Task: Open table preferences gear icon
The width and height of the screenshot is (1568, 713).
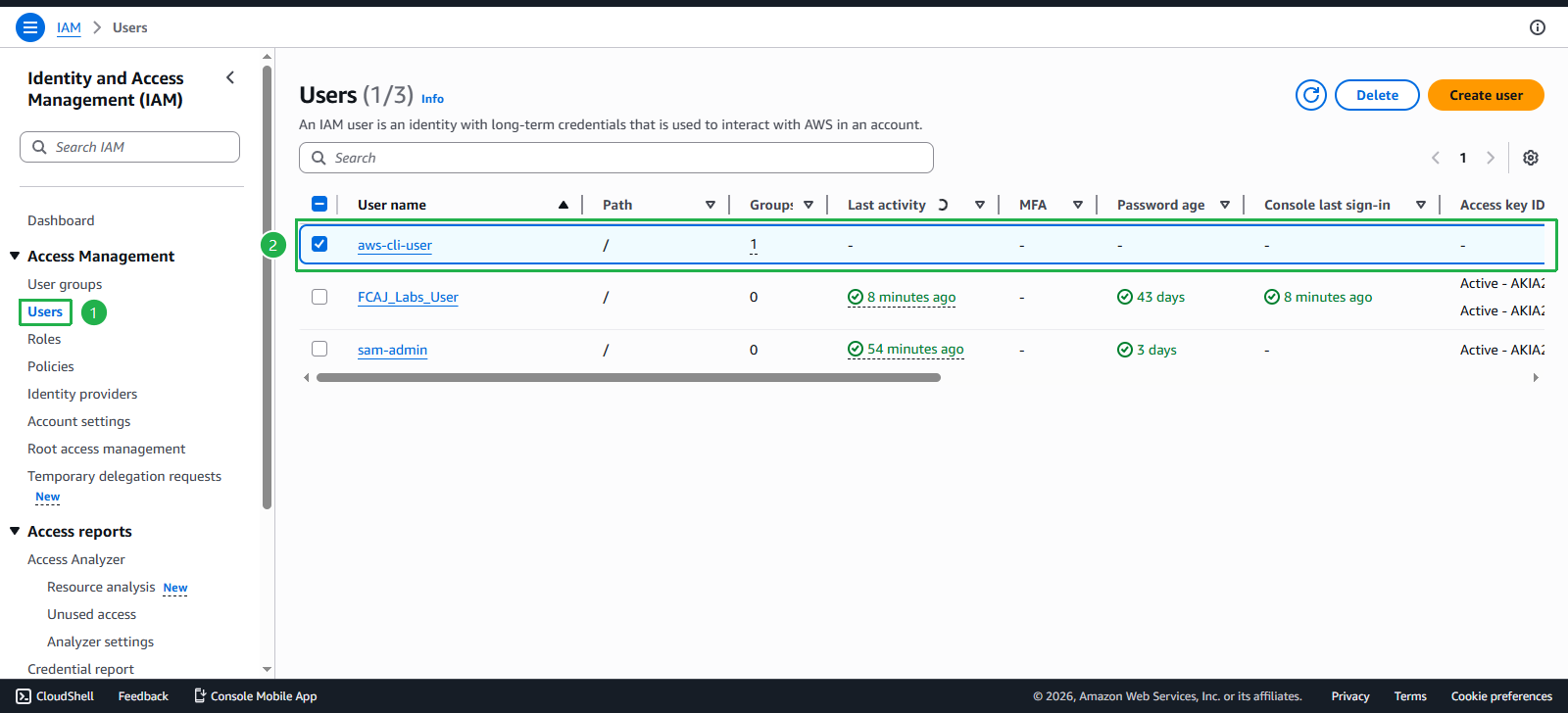Action: (x=1531, y=158)
